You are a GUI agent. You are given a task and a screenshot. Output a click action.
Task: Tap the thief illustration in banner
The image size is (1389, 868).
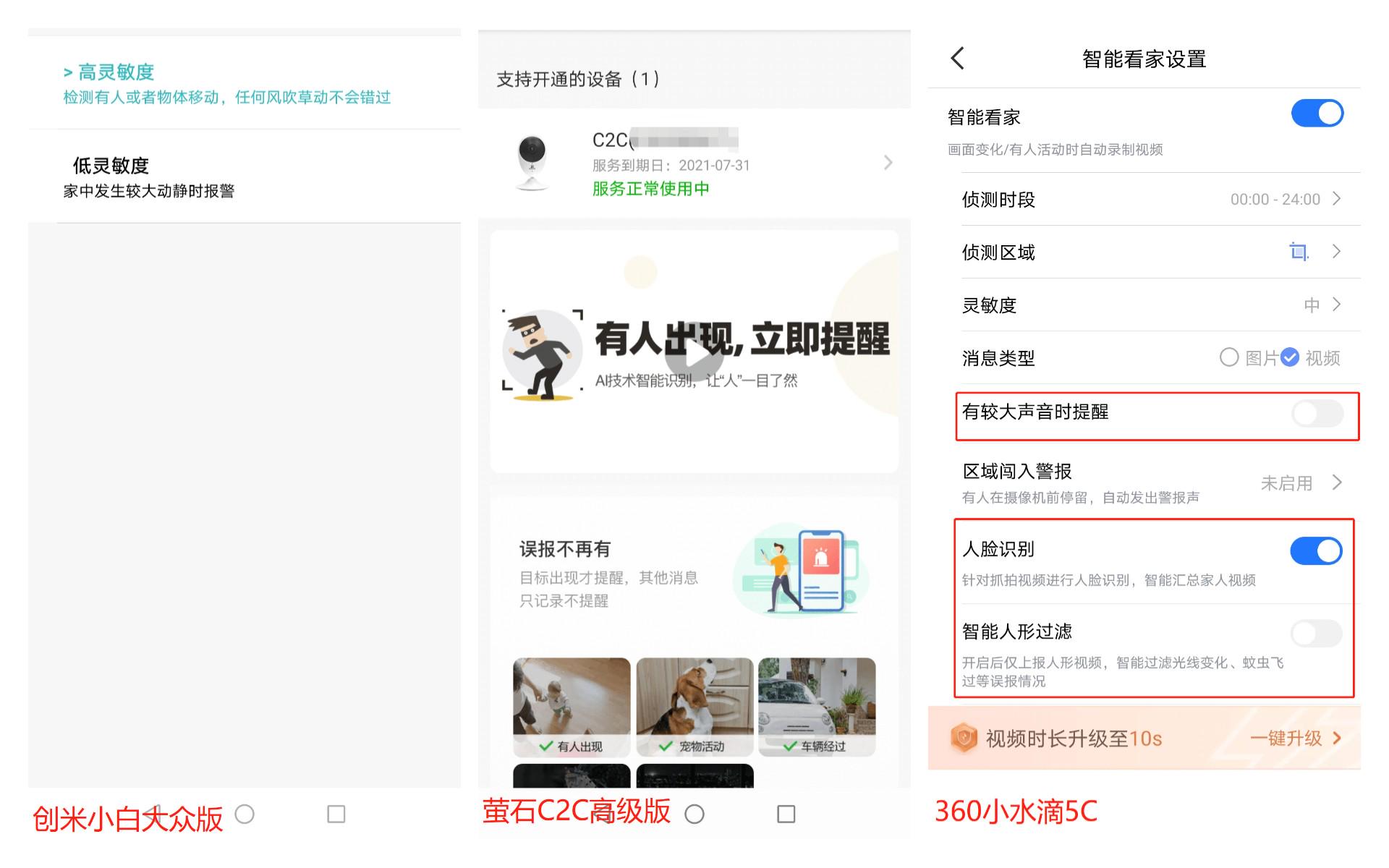pos(543,354)
